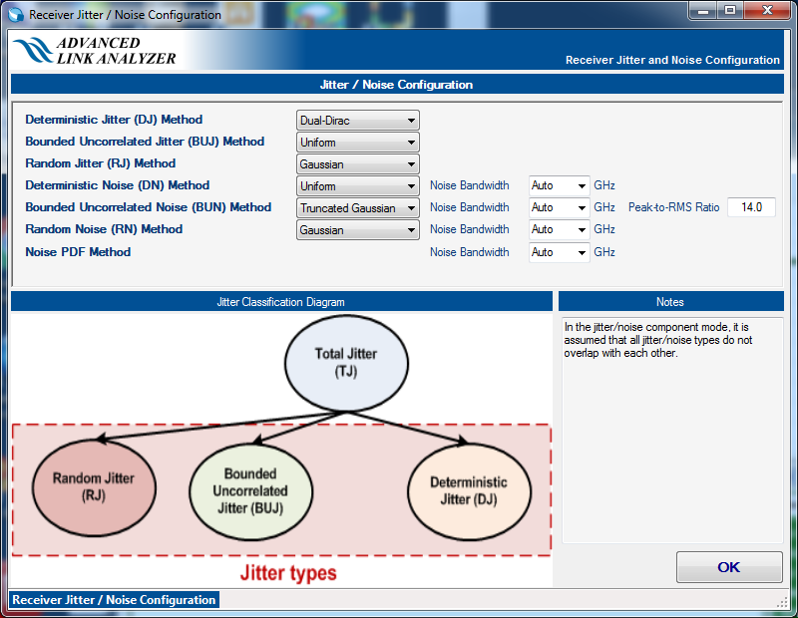Click the Receiver Jitter and Noise Configuration banner text
798x618 pixels.
672,60
